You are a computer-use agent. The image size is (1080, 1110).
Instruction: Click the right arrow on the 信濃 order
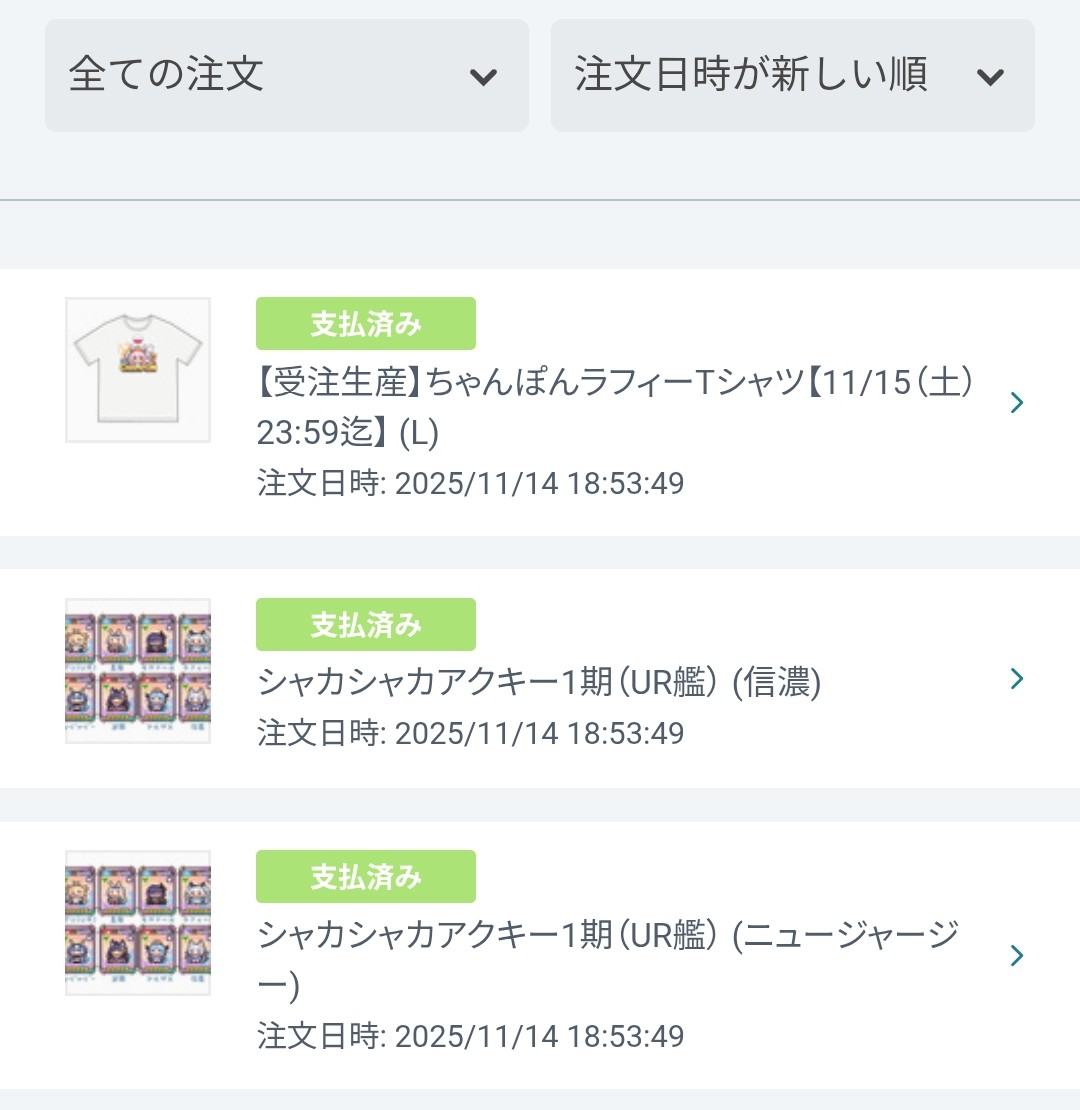[x=1017, y=679]
